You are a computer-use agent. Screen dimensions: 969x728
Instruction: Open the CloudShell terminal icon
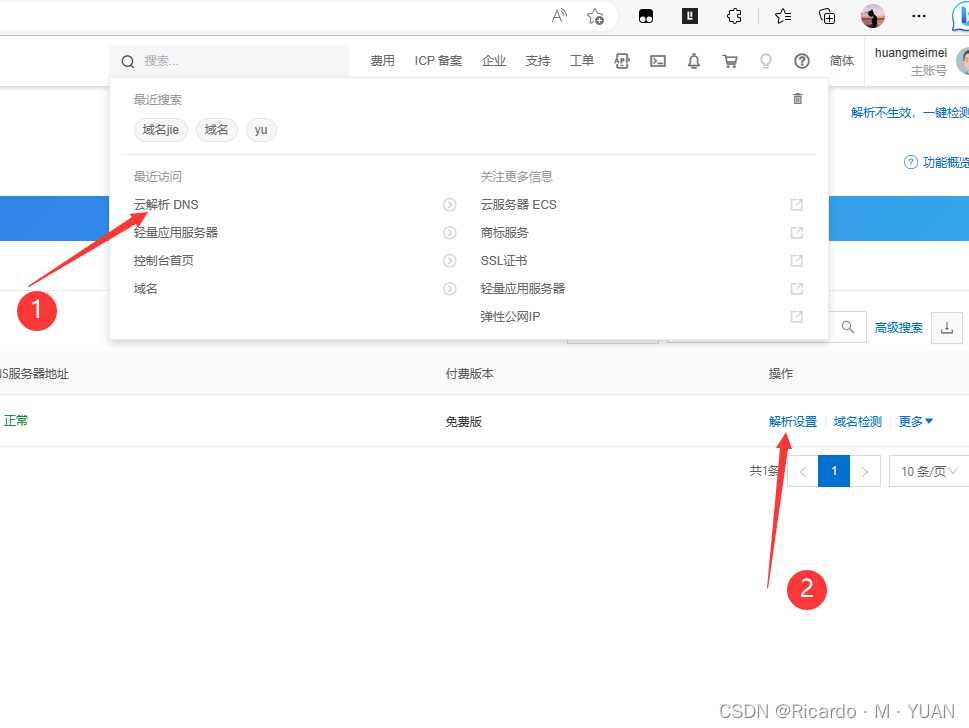pos(658,61)
